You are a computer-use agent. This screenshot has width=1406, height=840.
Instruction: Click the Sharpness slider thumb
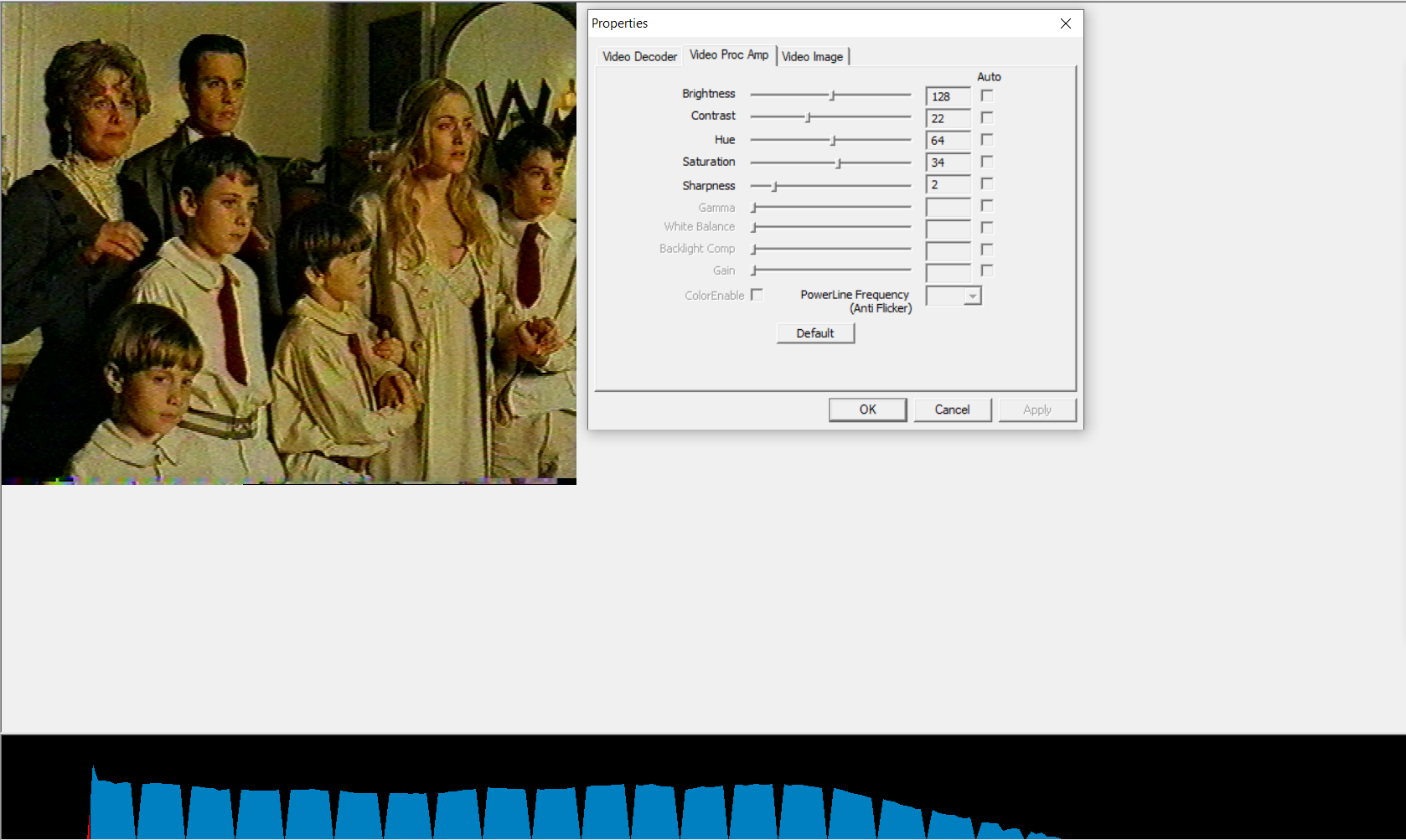pyautogui.click(x=775, y=185)
